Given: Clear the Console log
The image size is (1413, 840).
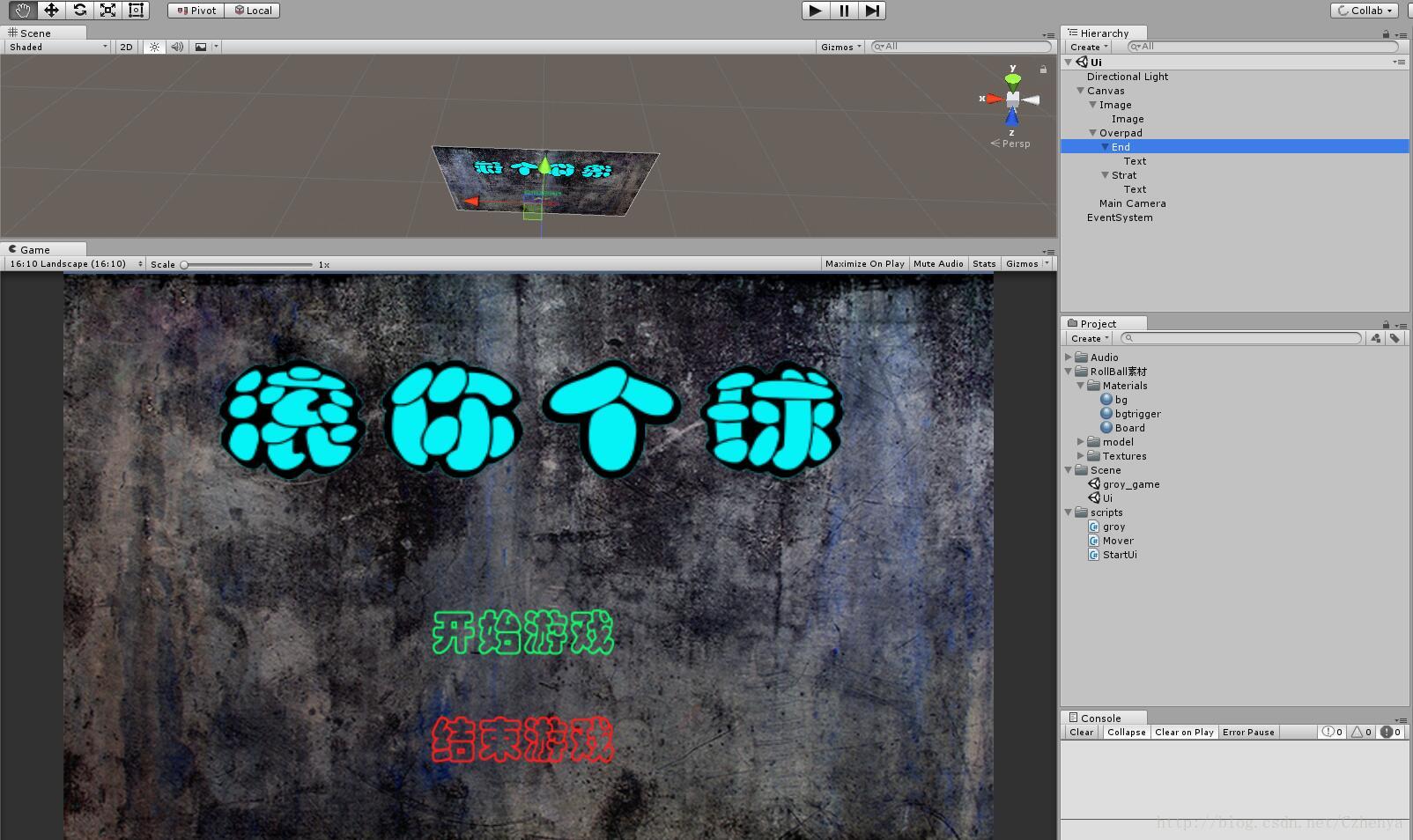Looking at the screenshot, I should 1081,733.
